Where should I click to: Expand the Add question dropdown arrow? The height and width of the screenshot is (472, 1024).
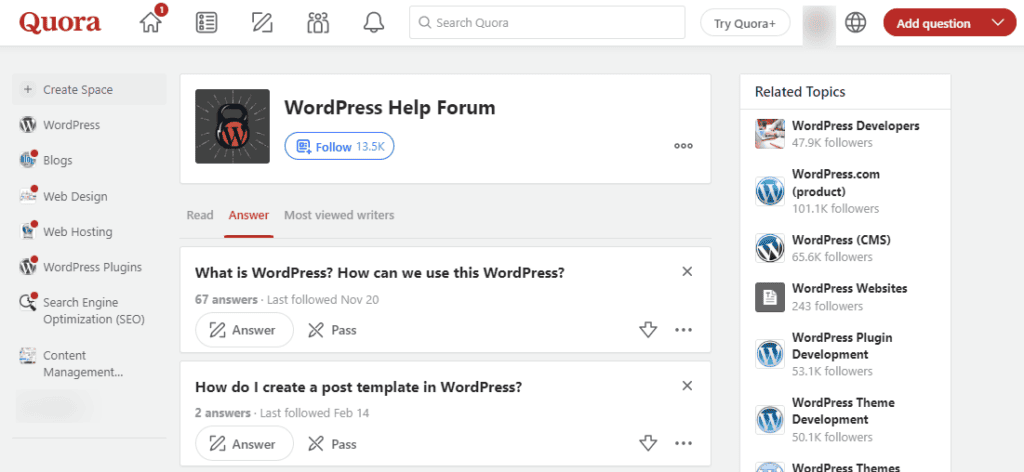coord(996,23)
